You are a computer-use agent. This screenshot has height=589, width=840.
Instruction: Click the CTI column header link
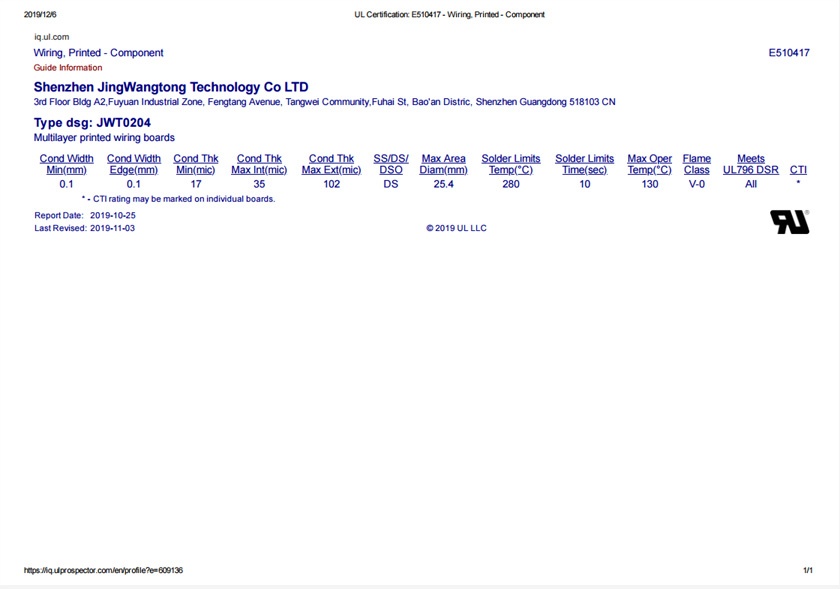tap(798, 170)
